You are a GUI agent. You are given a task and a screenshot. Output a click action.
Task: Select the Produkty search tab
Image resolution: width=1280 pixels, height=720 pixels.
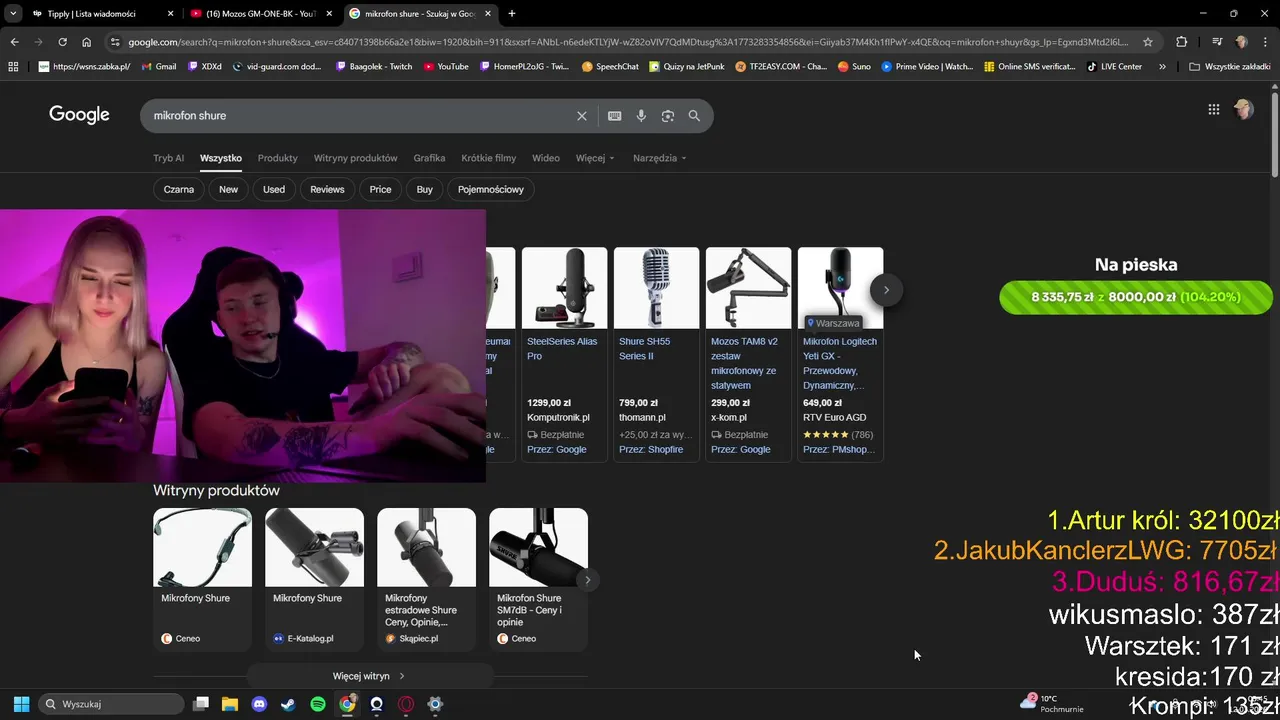tap(277, 158)
